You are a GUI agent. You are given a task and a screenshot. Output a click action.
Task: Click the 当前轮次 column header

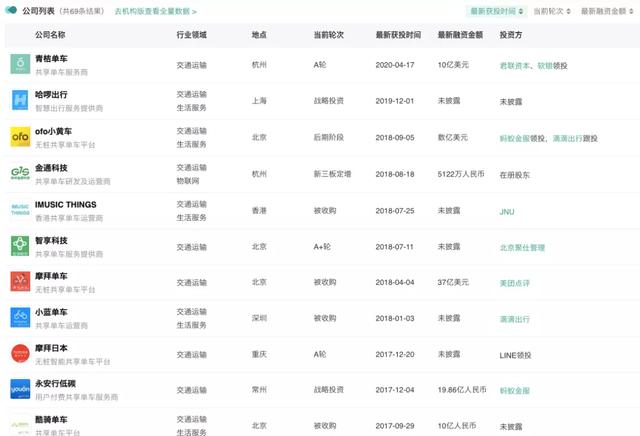click(x=329, y=35)
